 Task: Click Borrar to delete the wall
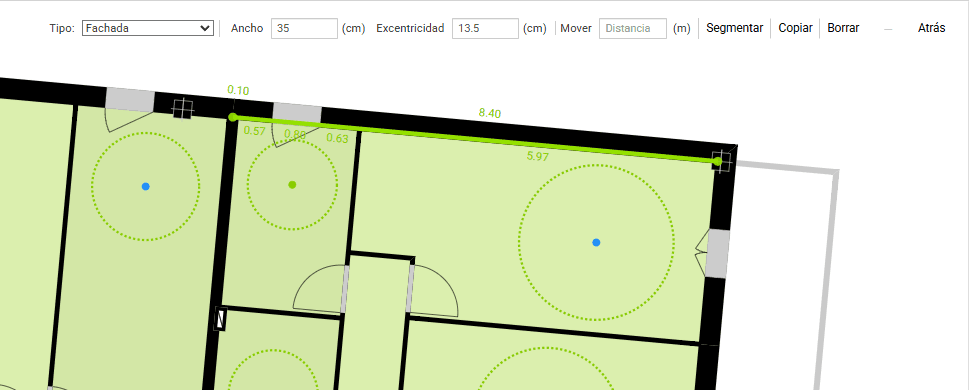(x=843, y=28)
